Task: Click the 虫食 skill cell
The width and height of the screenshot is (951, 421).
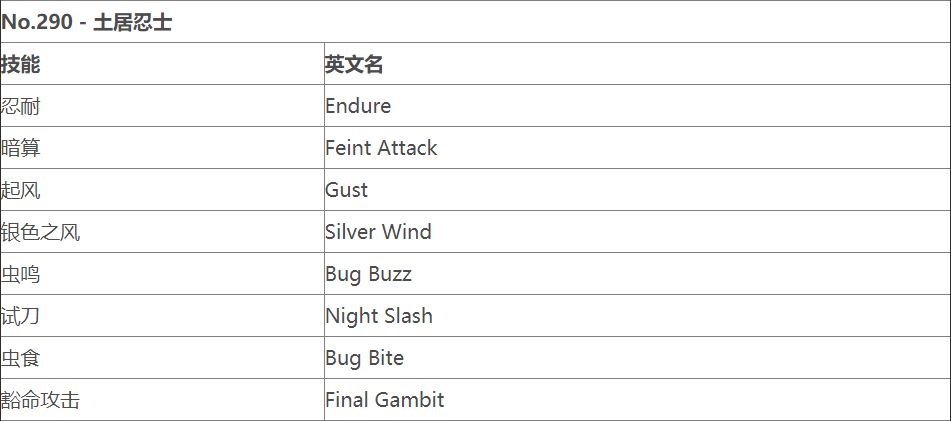Action: click(x=21, y=358)
